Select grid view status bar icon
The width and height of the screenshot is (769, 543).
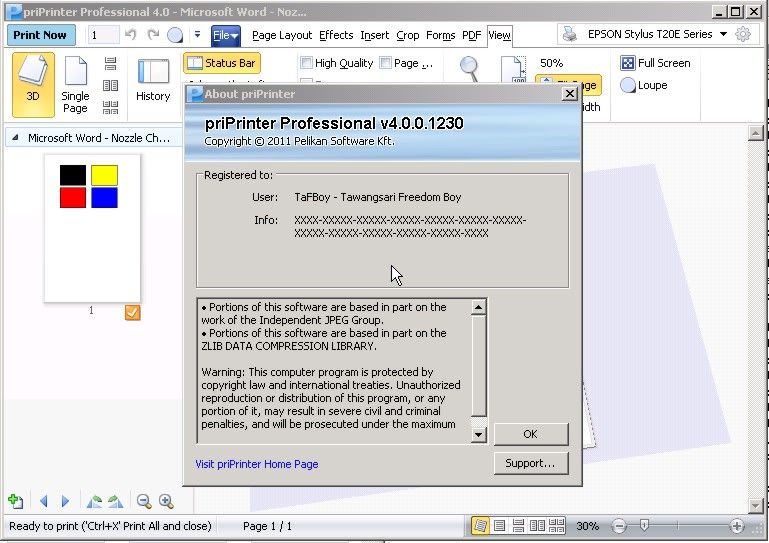[557, 526]
